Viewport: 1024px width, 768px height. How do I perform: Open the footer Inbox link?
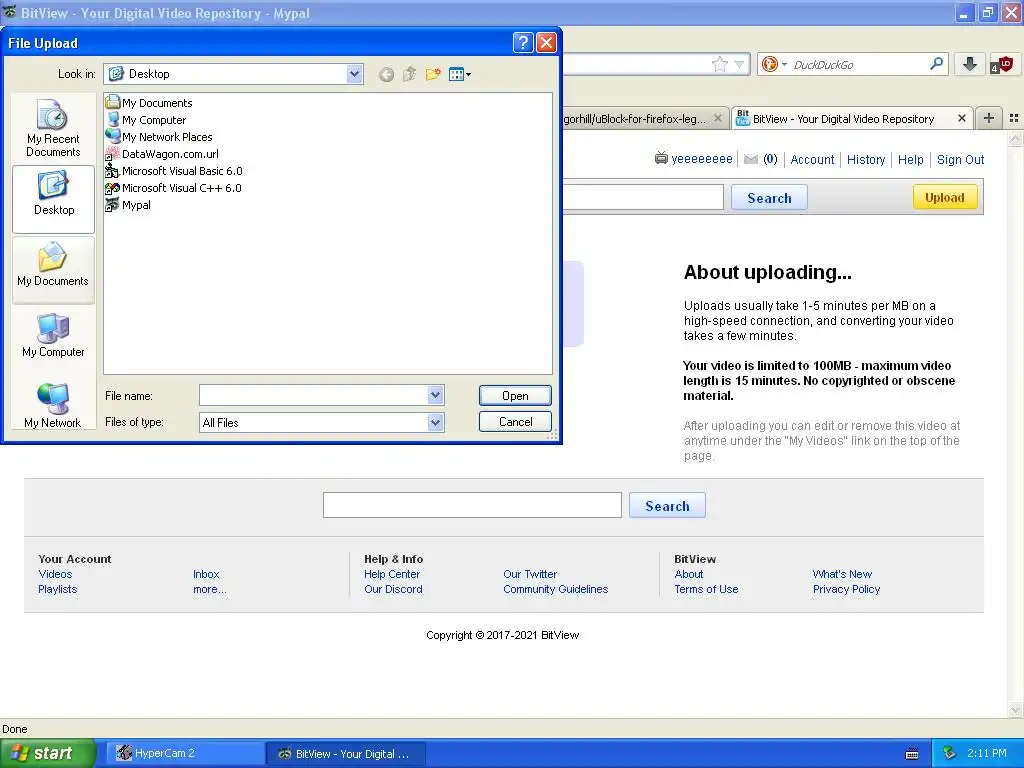click(206, 574)
